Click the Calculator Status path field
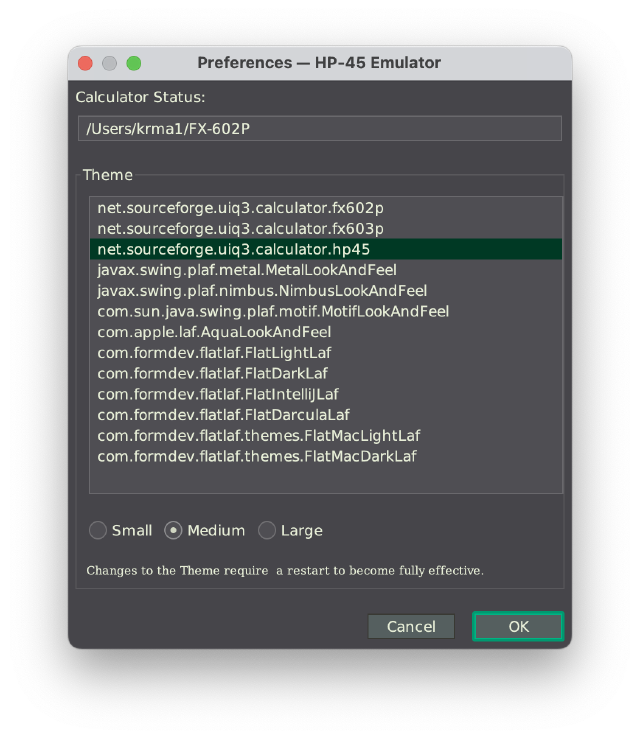Viewport: 640px width, 739px height. 320,128
